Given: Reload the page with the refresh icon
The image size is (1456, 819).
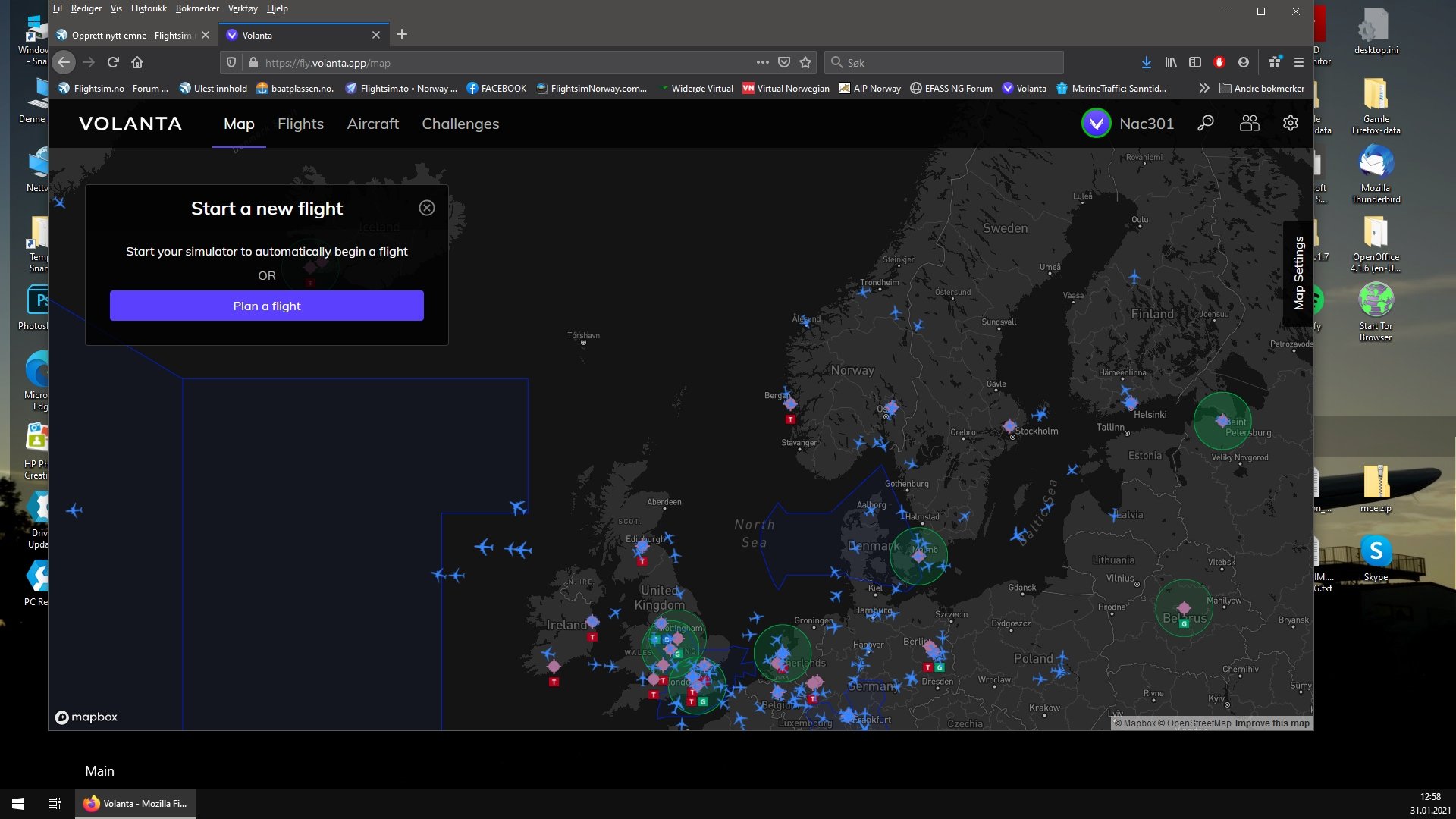Looking at the screenshot, I should [113, 62].
